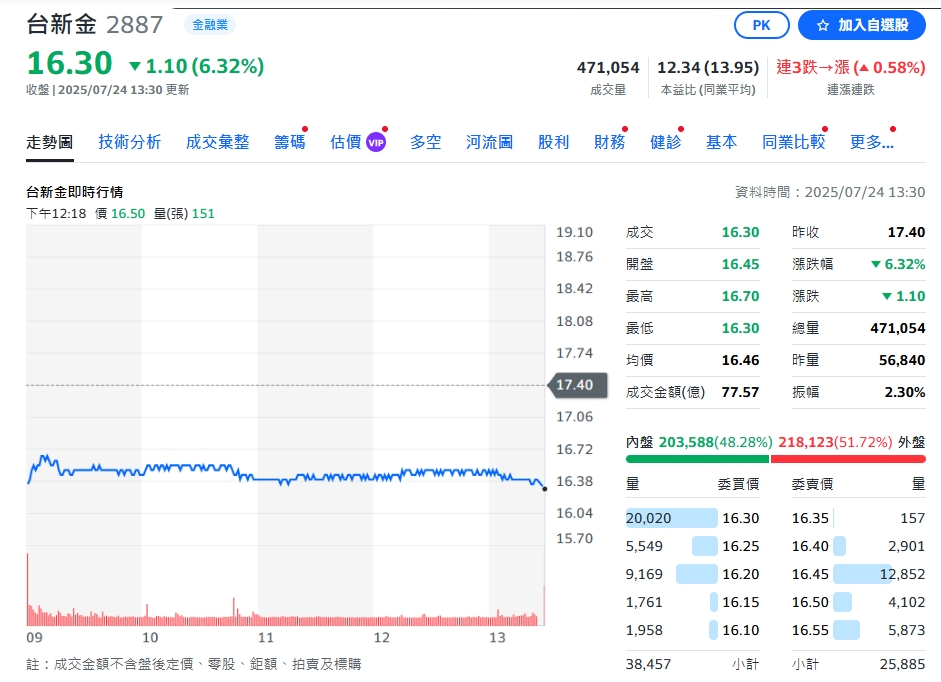Click the 16.45 ask price row
This screenshot has width=941, height=682.
(858, 574)
